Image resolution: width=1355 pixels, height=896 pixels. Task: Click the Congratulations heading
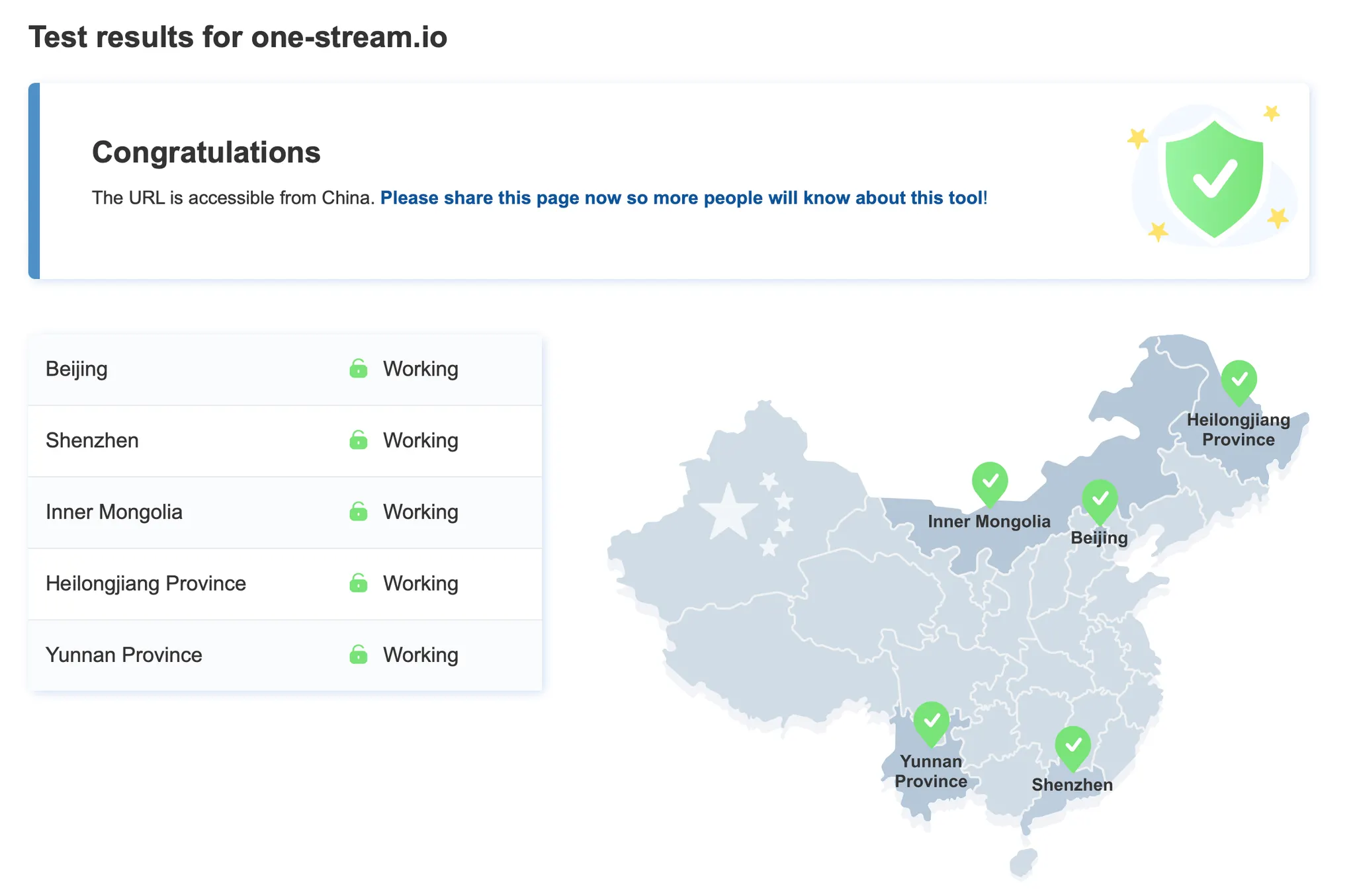click(206, 152)
